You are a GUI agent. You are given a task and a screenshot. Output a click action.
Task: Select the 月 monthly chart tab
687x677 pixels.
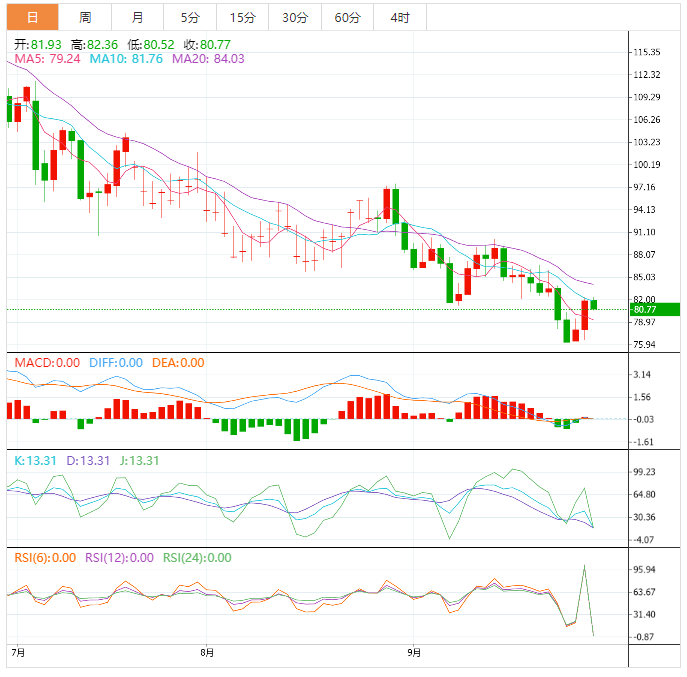pos(137,17)
